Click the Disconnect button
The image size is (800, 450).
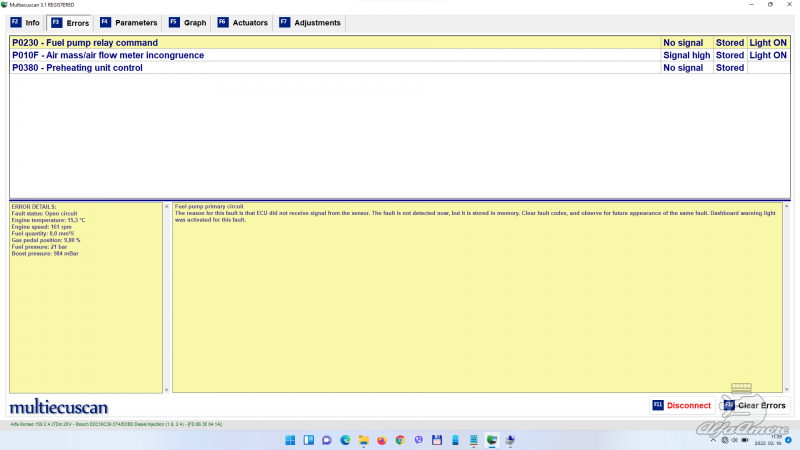coord(682,406)
